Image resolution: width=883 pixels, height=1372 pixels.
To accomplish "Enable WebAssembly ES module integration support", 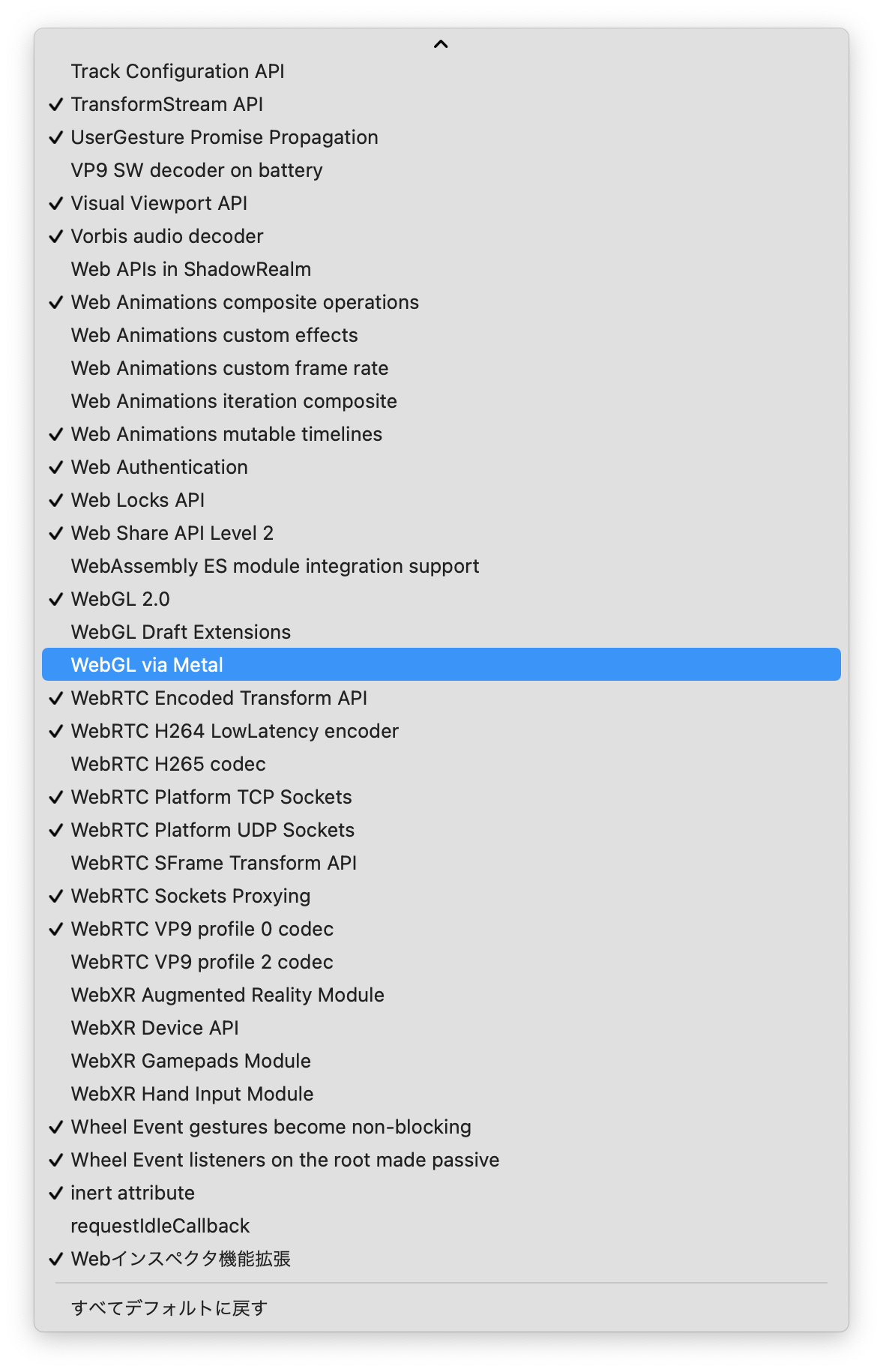I will pos(274,566).
